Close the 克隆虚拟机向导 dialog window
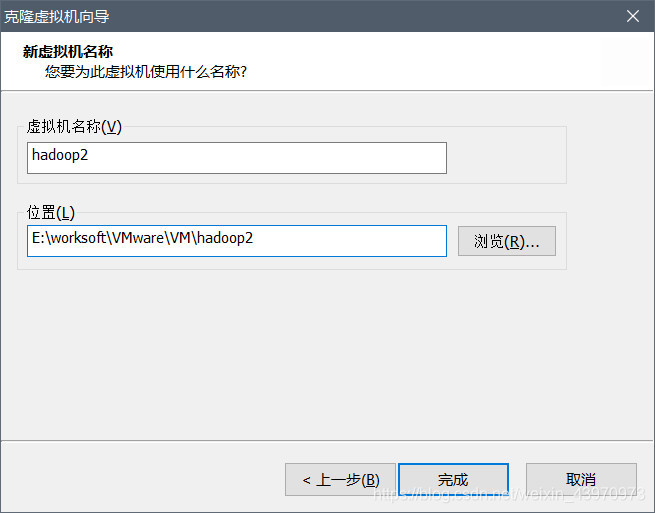This screenshot has width=655, height=513. click(x=633, y=16)
